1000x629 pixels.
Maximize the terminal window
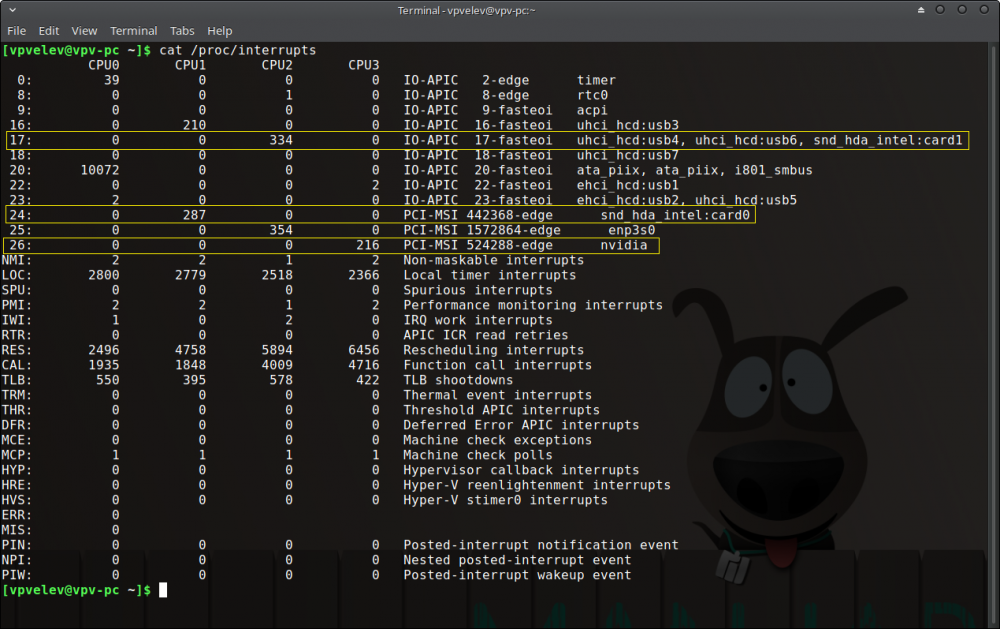pos(962,10)
